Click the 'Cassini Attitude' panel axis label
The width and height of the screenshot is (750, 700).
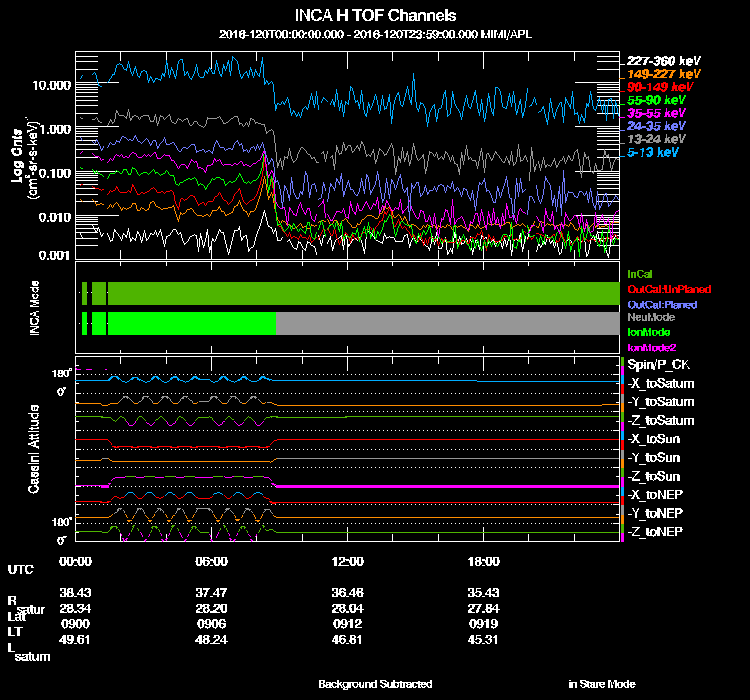(x=33, y=449)
